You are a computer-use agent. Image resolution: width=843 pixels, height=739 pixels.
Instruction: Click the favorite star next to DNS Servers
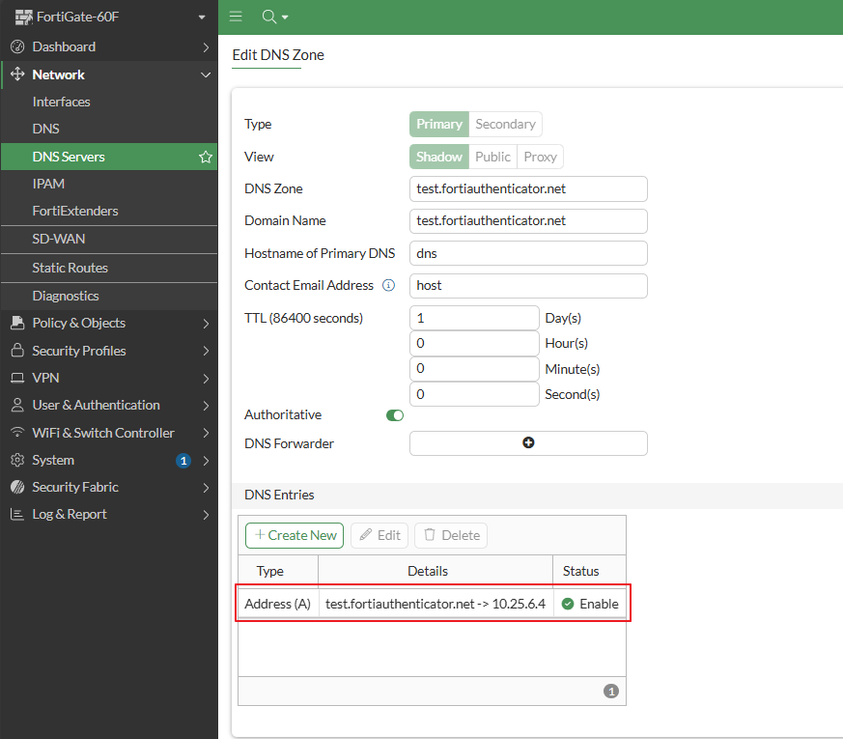(205, 157)
